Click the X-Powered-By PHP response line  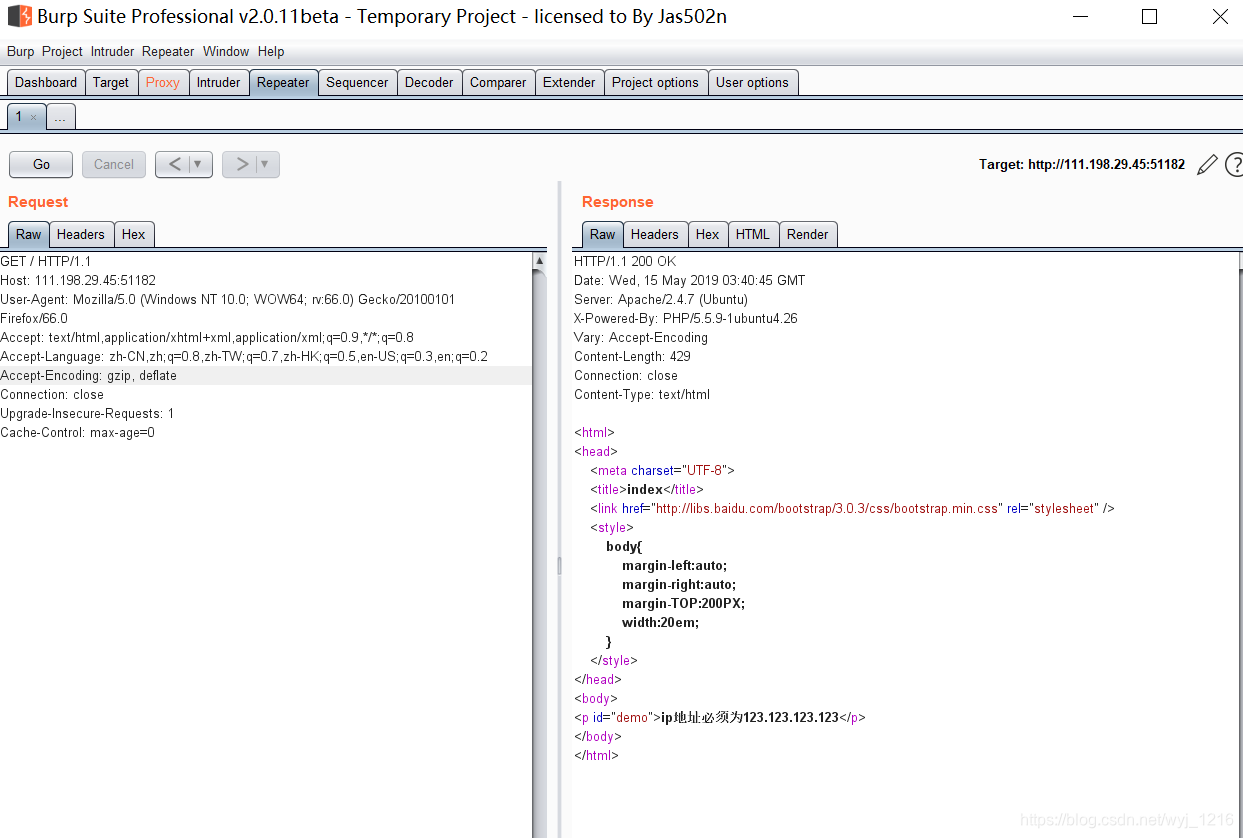tap(686, 318)
